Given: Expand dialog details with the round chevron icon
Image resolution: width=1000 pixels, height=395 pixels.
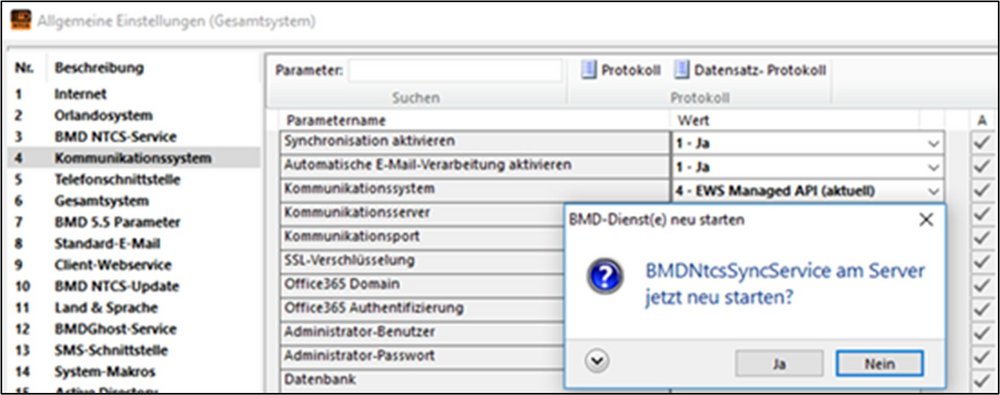Looking at the screenshot, I should point(597,361).
